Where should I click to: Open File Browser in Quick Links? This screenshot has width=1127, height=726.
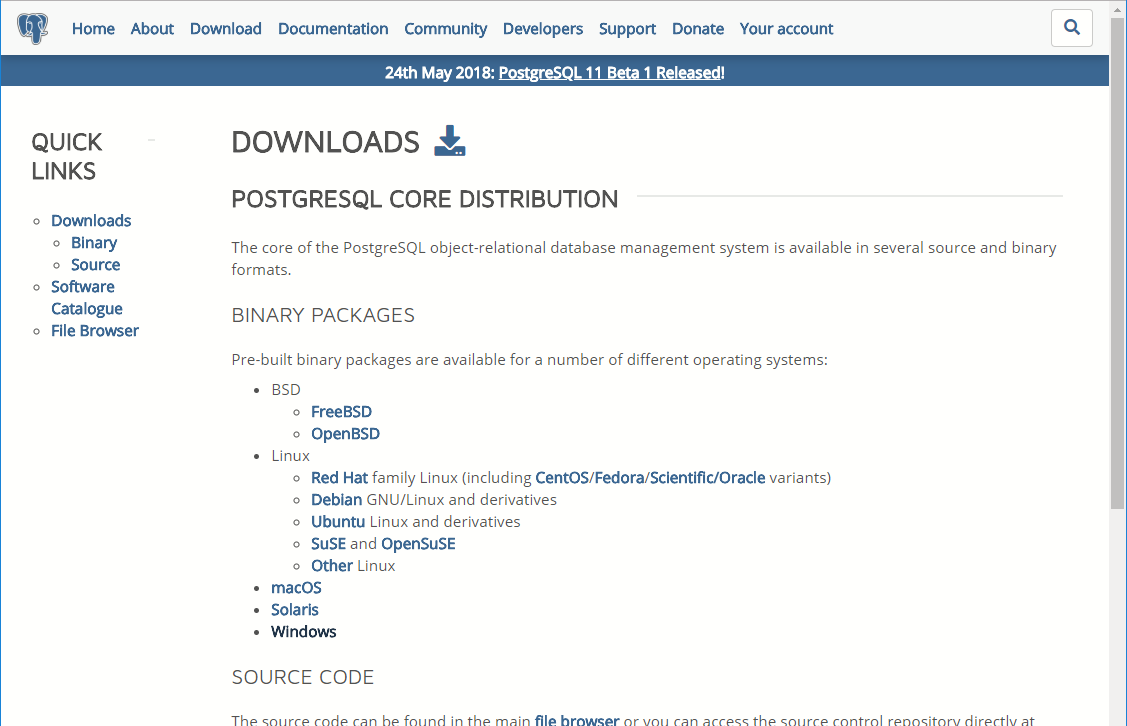(x=95, y=331)
